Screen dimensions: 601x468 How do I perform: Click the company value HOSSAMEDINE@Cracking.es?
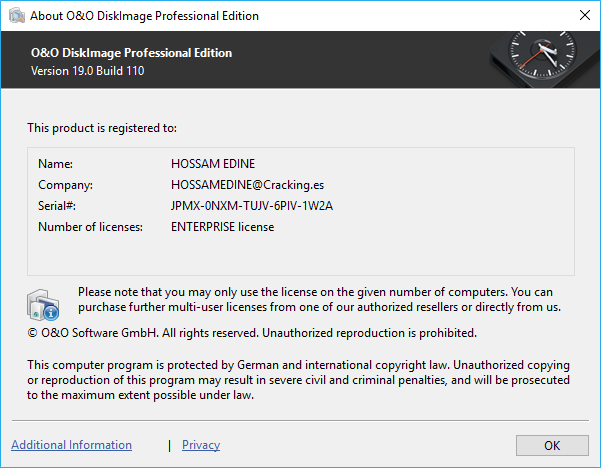[x=247, y=185]
